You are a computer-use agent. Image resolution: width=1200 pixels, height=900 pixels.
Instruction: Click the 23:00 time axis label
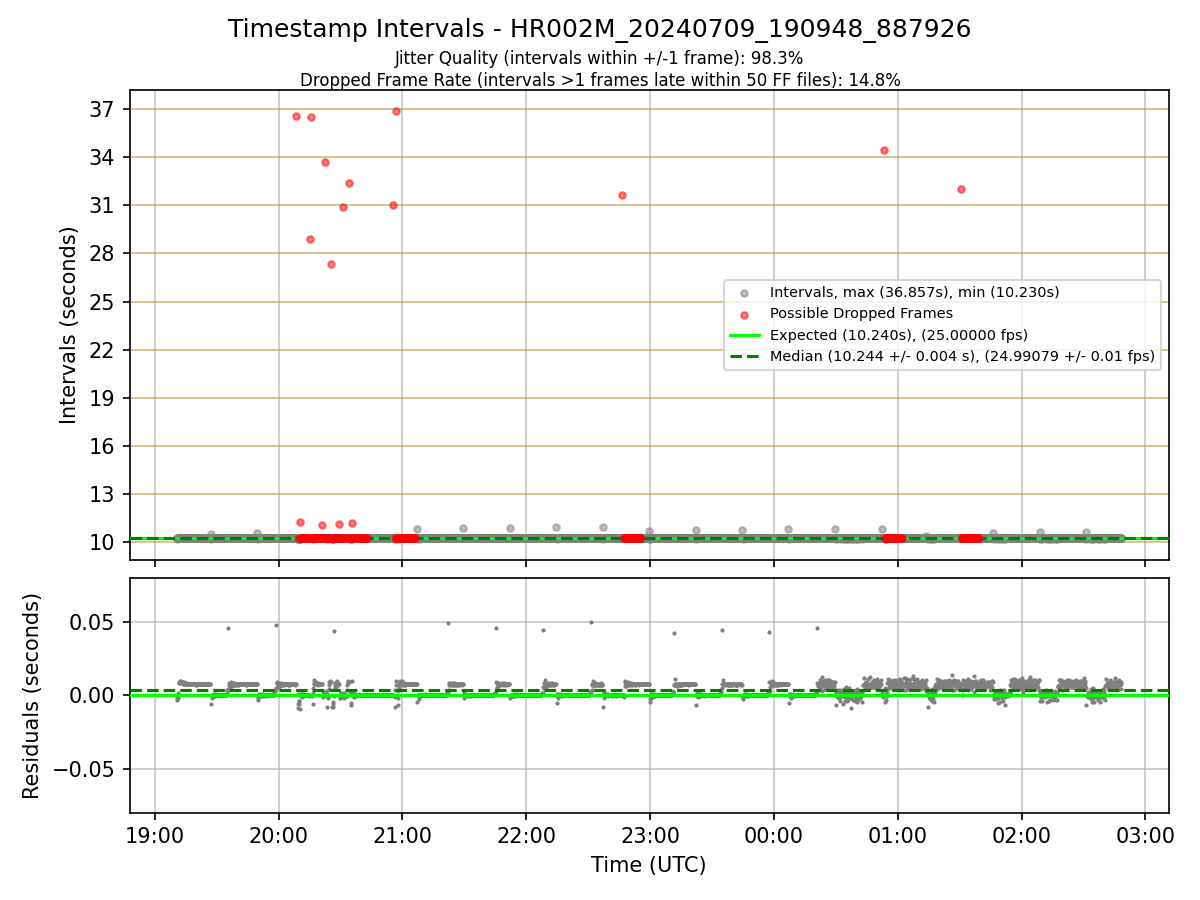pyautogui.click(x=650, y=835)
